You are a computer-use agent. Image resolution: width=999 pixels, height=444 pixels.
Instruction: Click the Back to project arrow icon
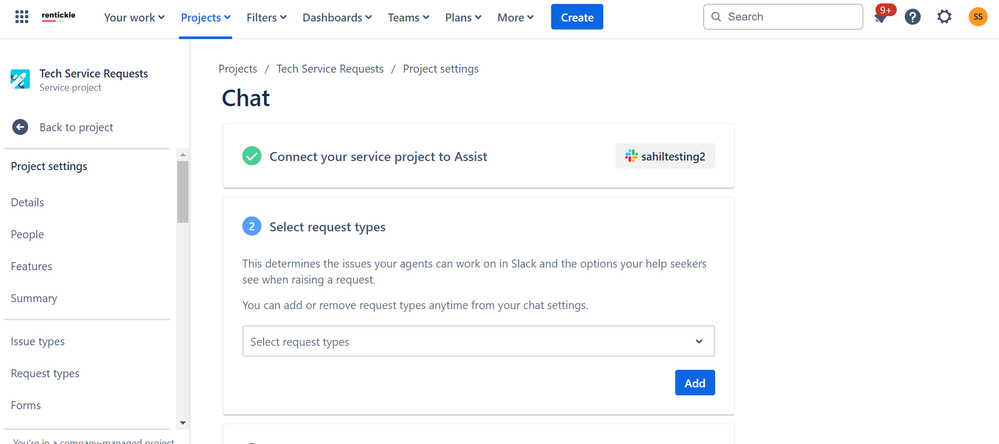coord(20,127)
